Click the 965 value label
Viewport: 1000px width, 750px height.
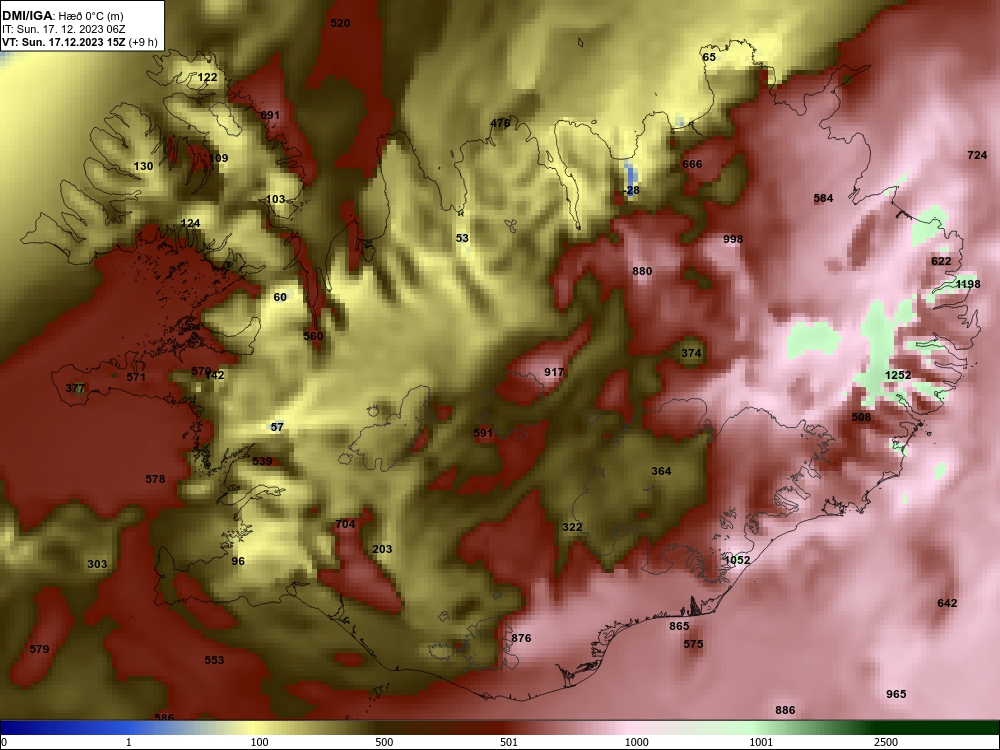pyautogui.click(x=896, y=694)
